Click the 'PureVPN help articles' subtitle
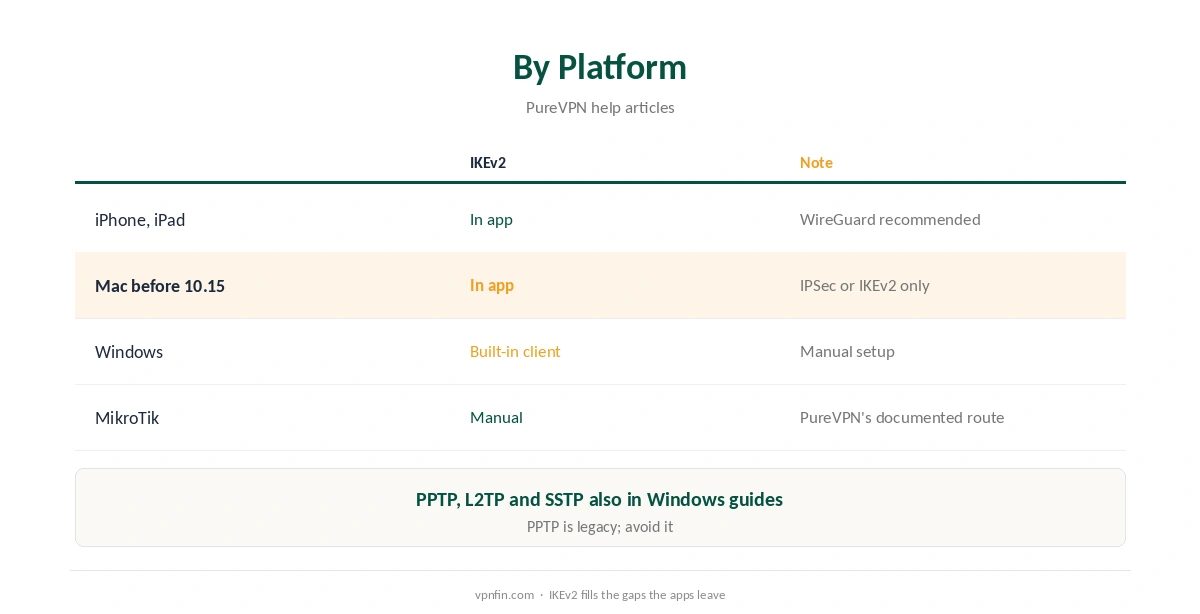This screenshot has height=614, width=1200. (600, 107)
